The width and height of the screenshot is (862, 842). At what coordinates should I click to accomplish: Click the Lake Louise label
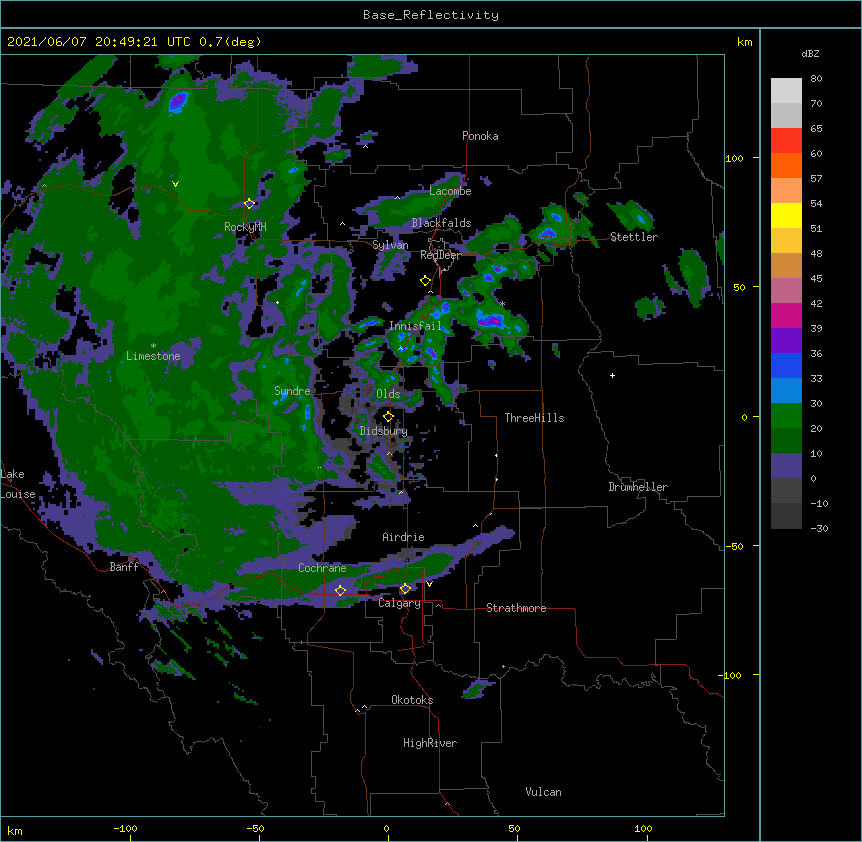click(18, 484)
